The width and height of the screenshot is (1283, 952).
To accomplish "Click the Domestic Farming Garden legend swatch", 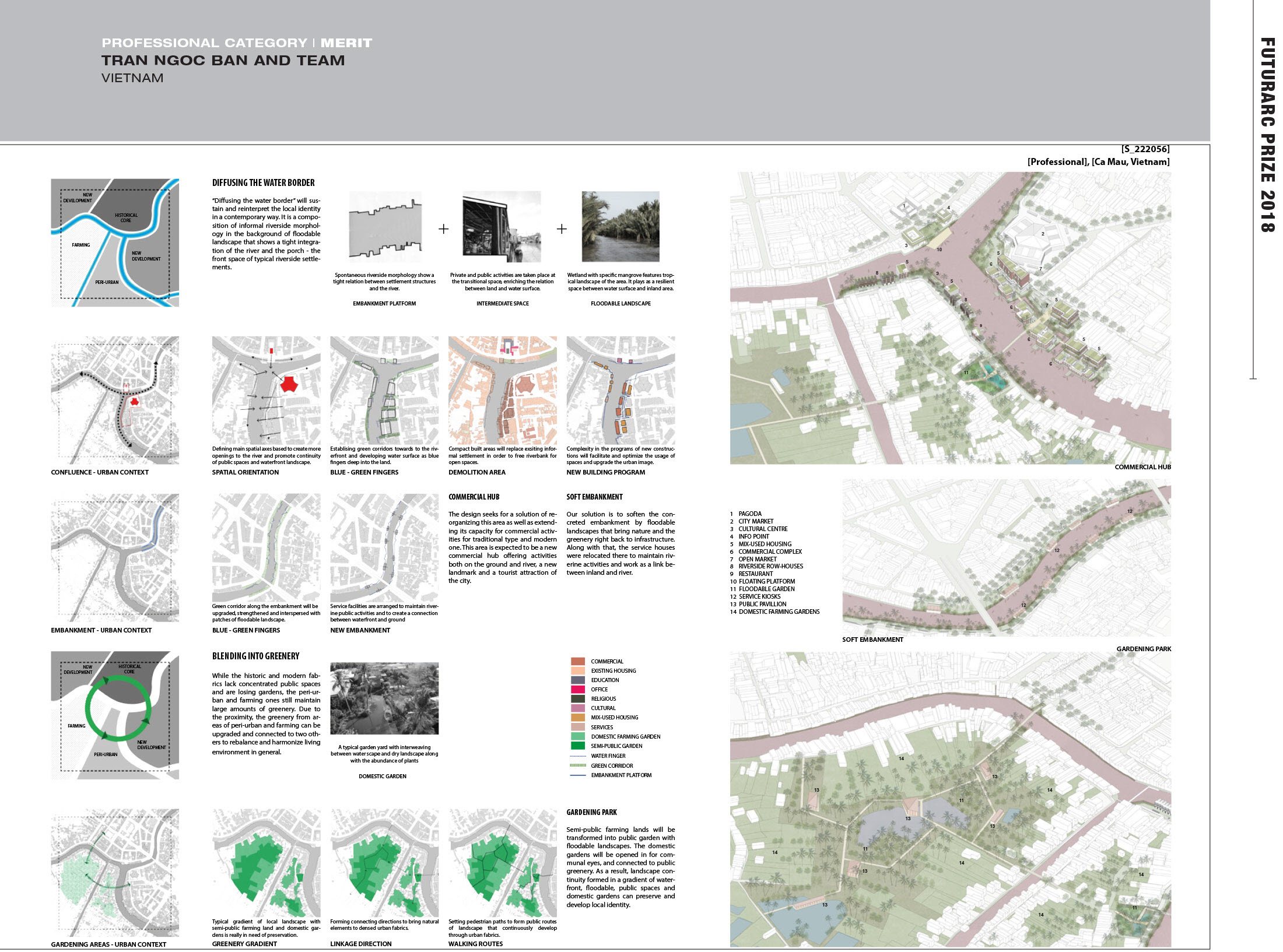I will point(577,736).
